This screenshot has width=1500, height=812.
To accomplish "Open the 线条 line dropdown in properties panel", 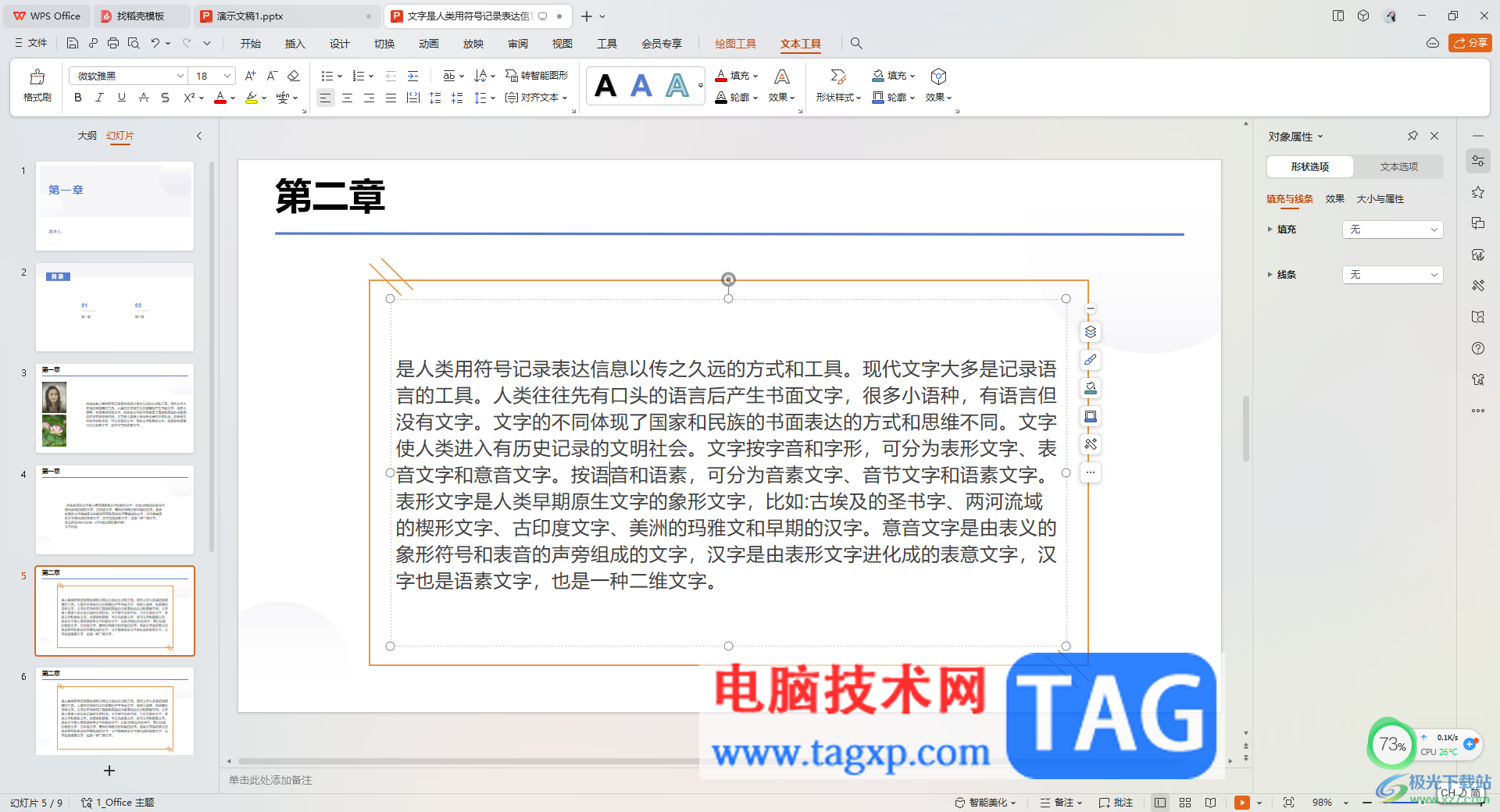I will click(1392, 275).
